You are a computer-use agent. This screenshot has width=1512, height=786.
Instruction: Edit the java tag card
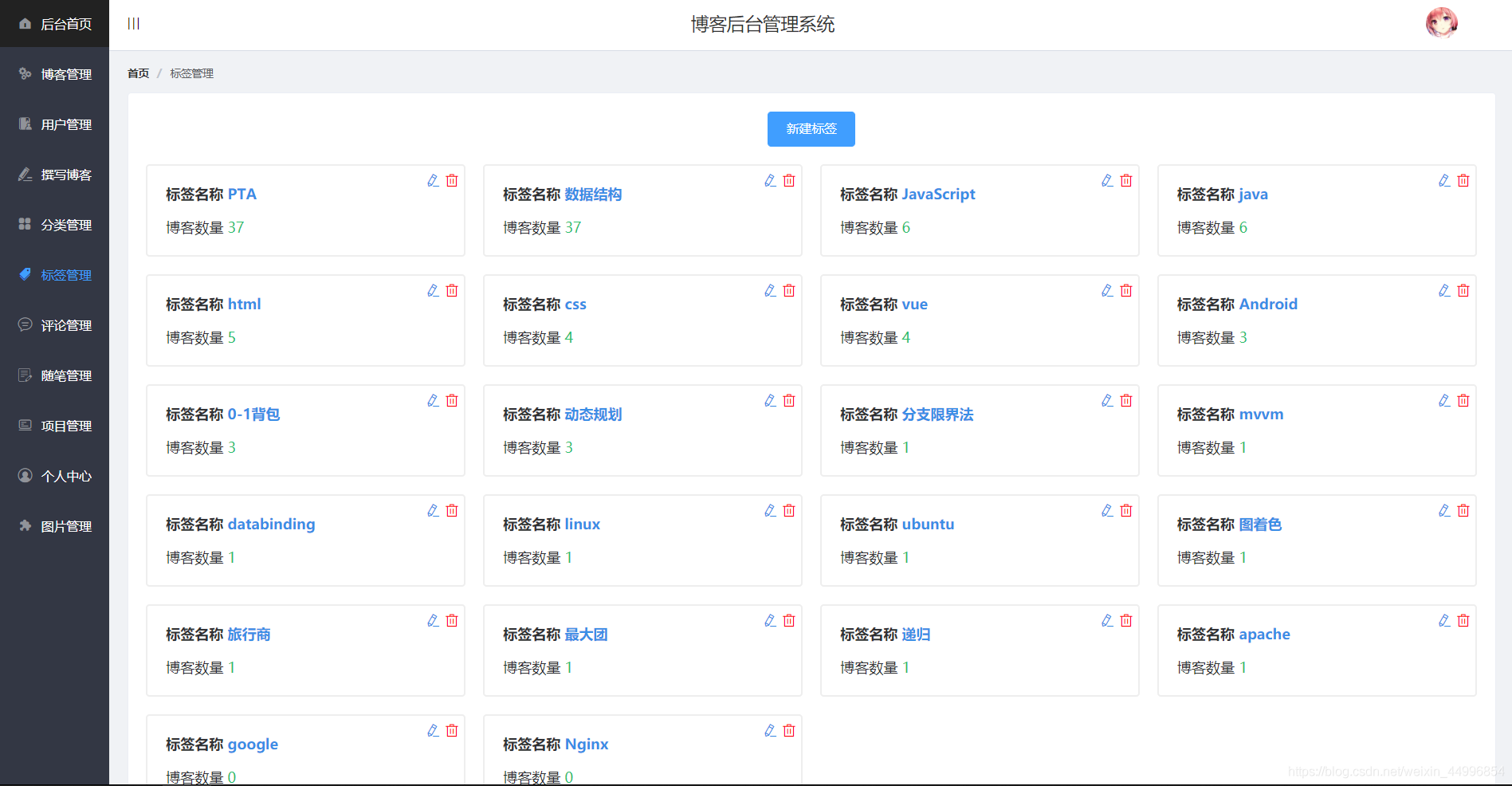click(x=1444, y=180)
